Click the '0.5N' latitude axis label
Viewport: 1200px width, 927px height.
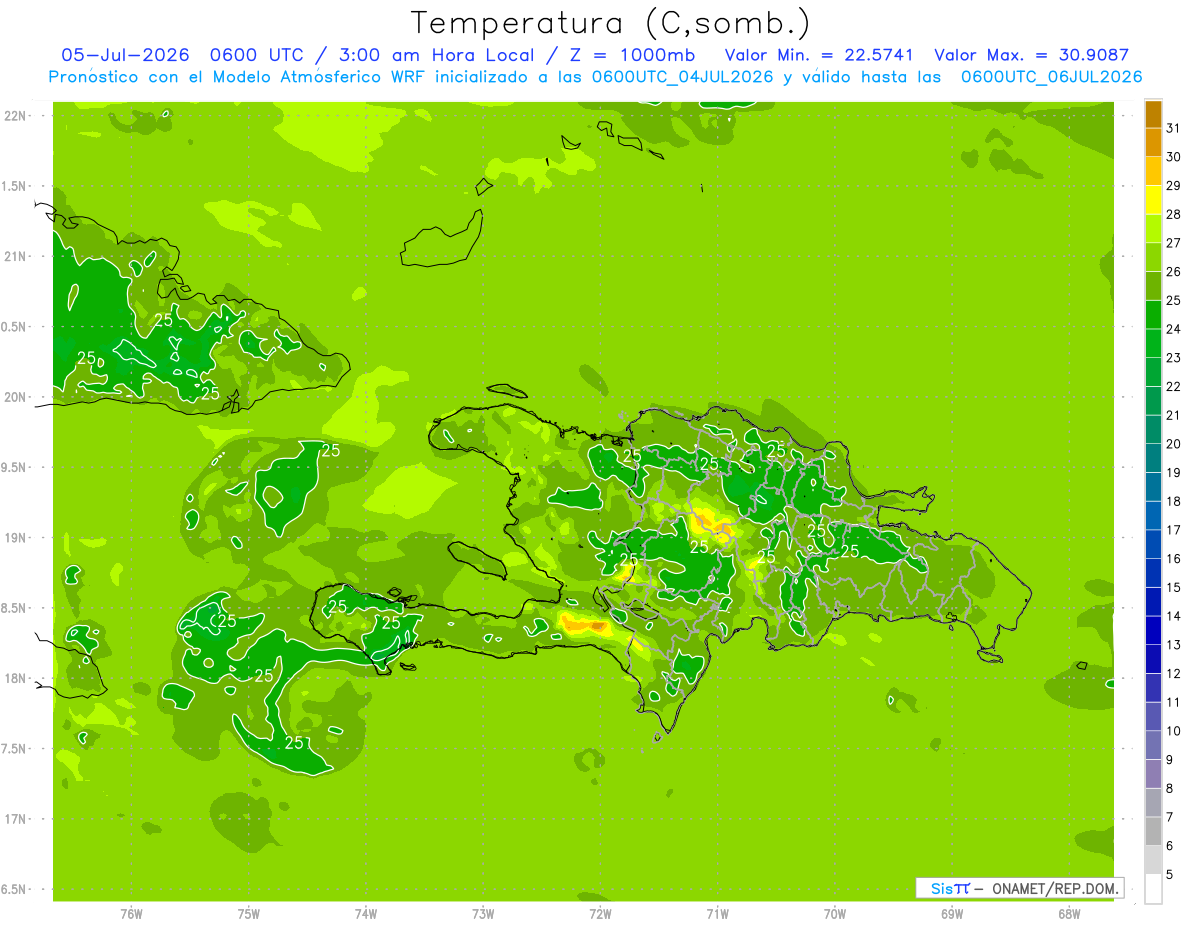pos(15,327)
